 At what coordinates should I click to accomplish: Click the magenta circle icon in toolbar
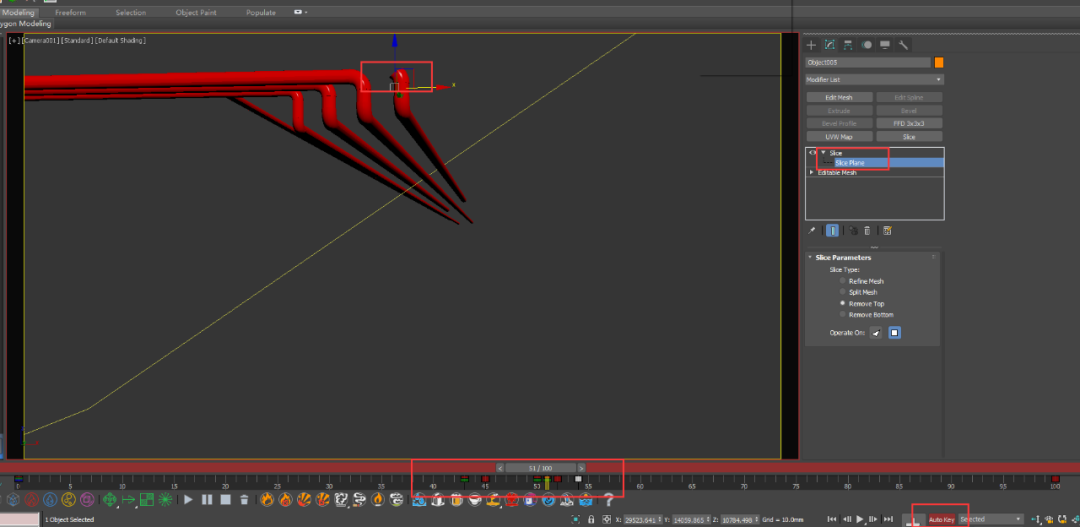87,499
